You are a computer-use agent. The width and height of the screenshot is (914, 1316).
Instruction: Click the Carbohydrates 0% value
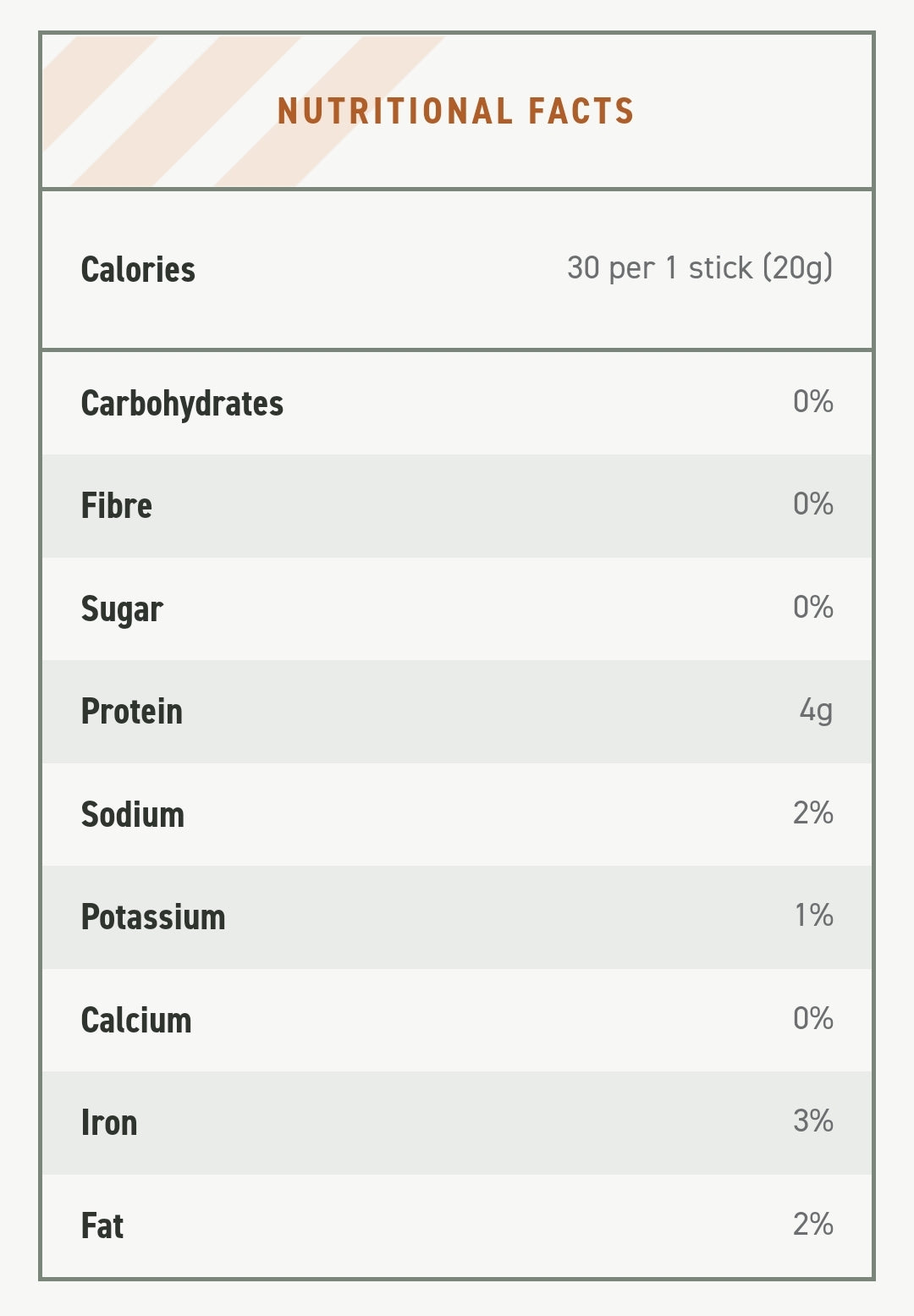coord(813,401)
